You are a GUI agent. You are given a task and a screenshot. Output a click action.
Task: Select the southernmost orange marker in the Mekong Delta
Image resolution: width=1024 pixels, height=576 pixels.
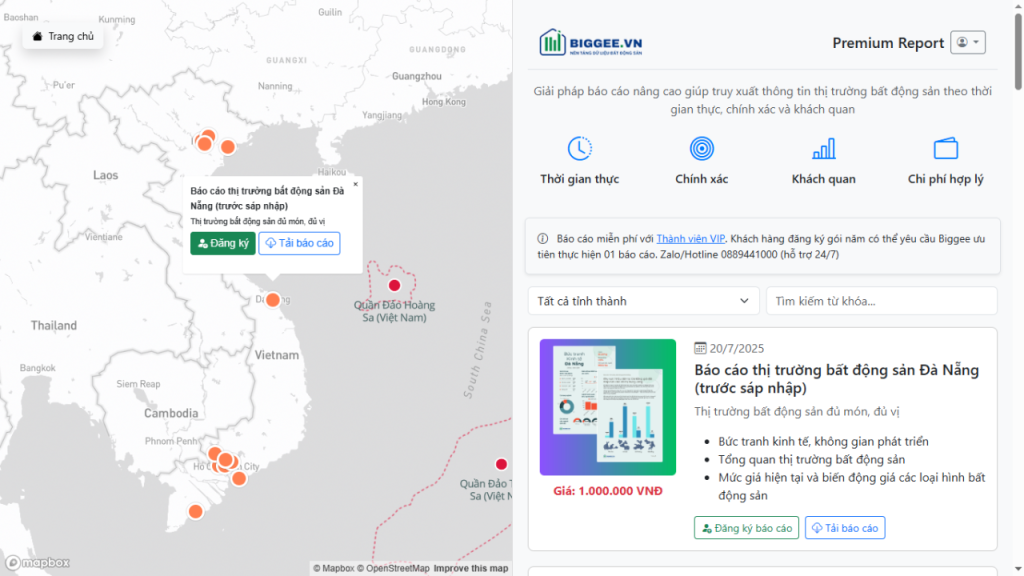pos(195,511)
